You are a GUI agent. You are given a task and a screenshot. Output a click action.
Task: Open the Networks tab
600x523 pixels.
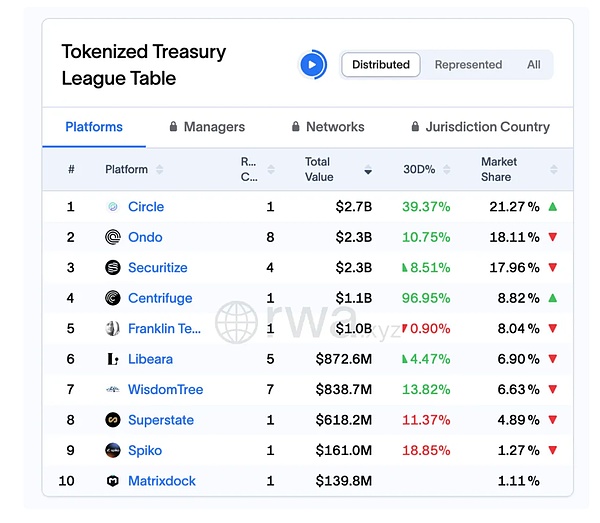(x=328, y=127)
